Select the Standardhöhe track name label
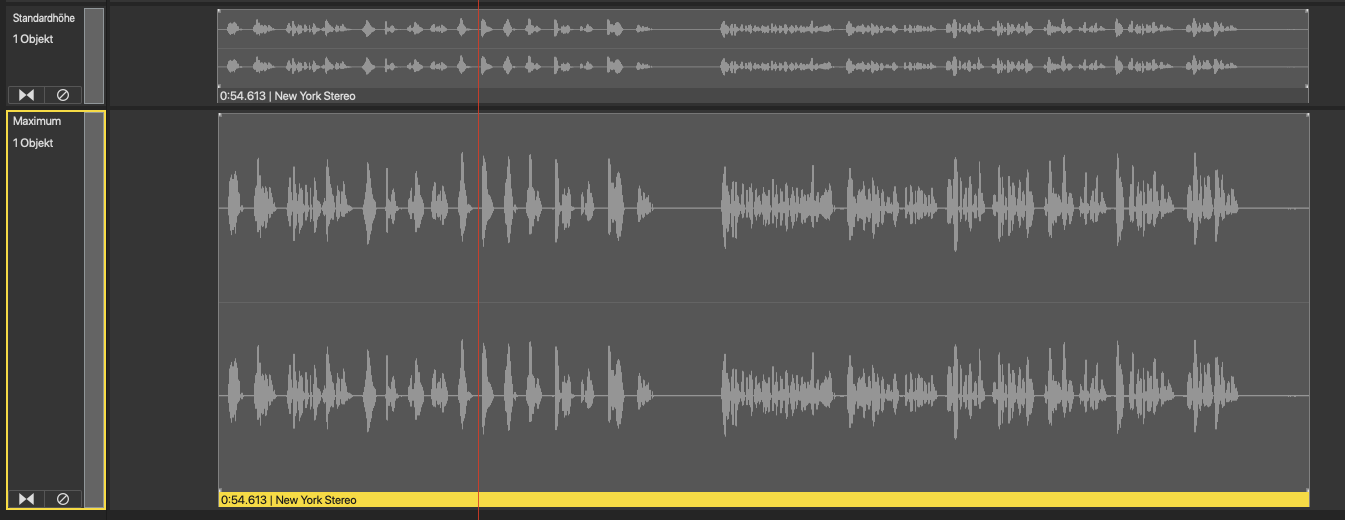 (x=43, y=18)
